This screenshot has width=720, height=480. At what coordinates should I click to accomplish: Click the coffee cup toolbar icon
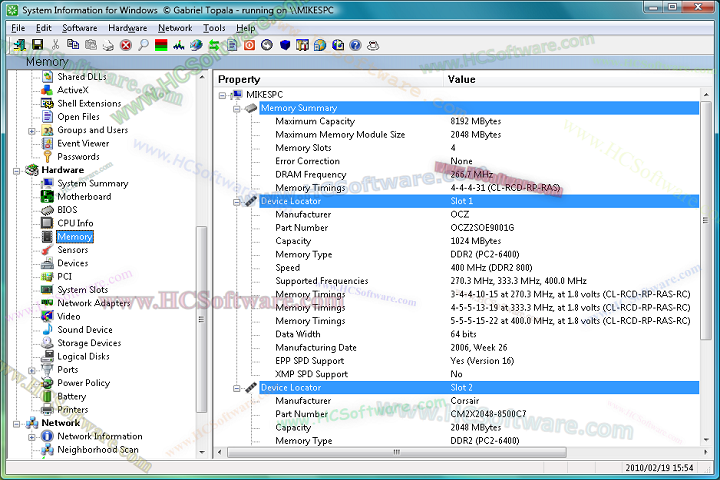(373, 45)
